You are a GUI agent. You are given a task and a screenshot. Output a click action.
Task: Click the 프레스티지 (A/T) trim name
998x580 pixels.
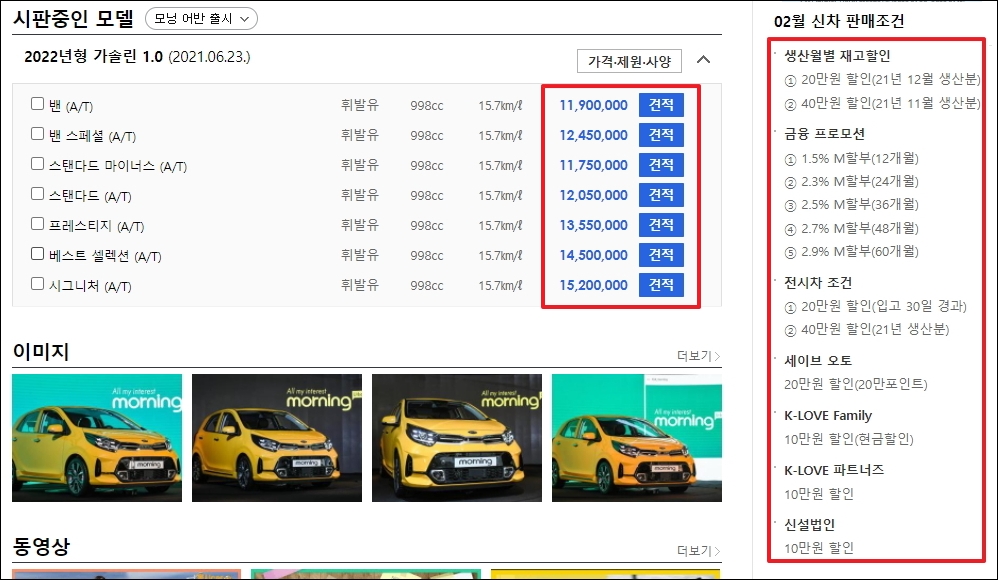coord(96,225)
